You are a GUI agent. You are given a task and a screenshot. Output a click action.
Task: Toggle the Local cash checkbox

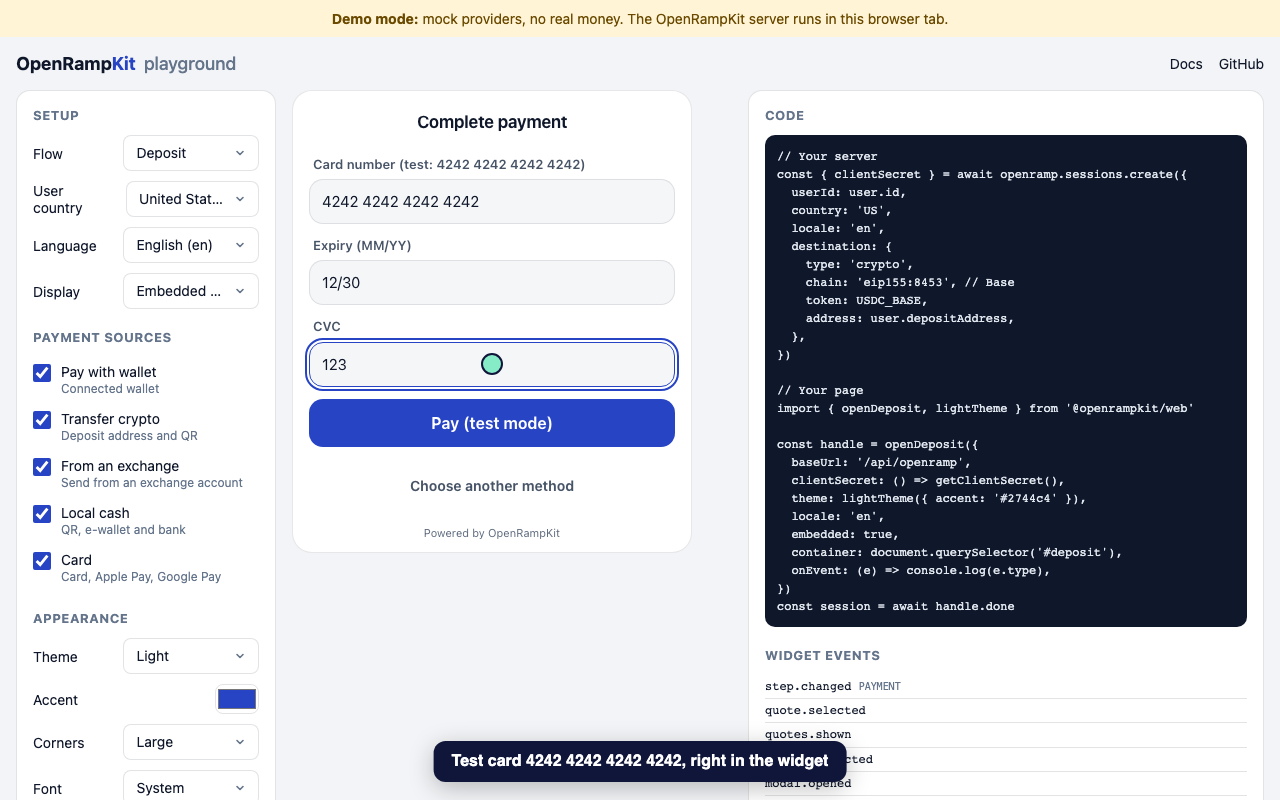click(x=42, y=514)
